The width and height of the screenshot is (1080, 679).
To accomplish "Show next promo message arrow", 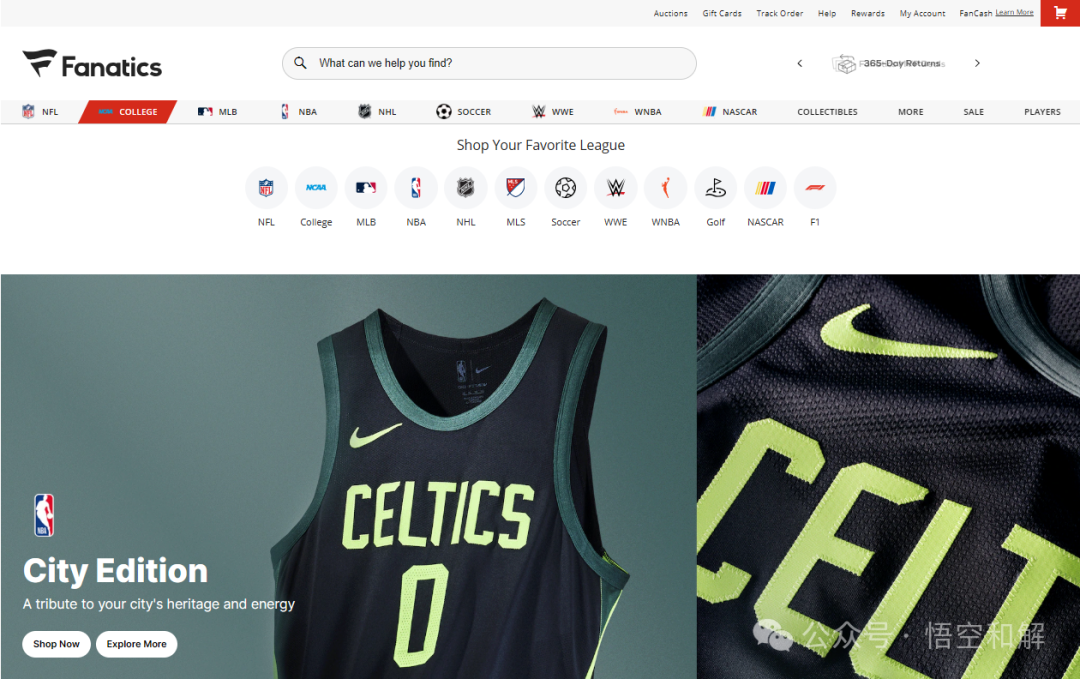I will [977, 63].
